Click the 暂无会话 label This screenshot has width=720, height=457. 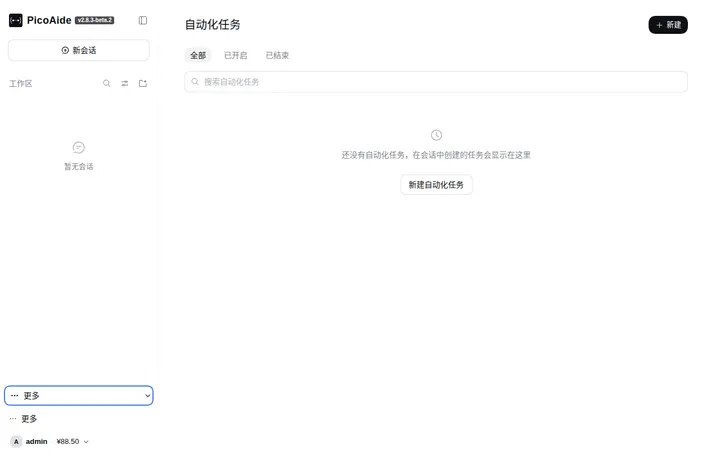79,166
